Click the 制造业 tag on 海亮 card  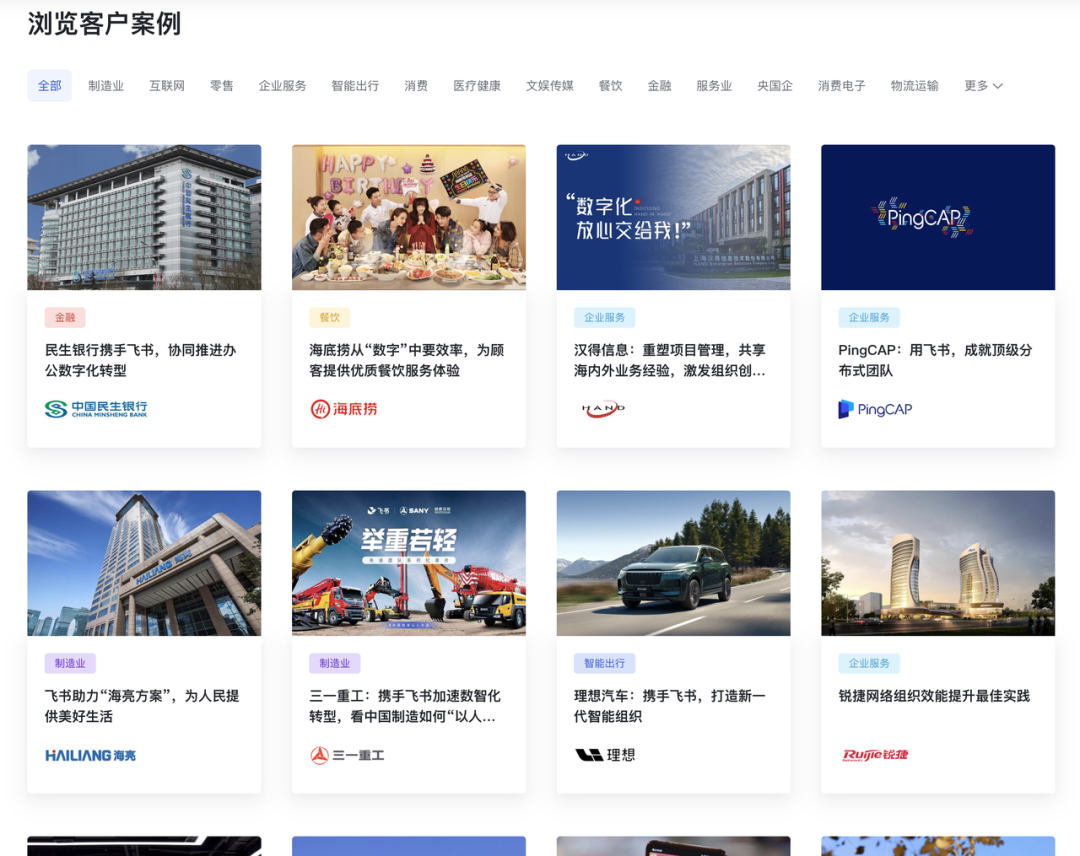70,663
